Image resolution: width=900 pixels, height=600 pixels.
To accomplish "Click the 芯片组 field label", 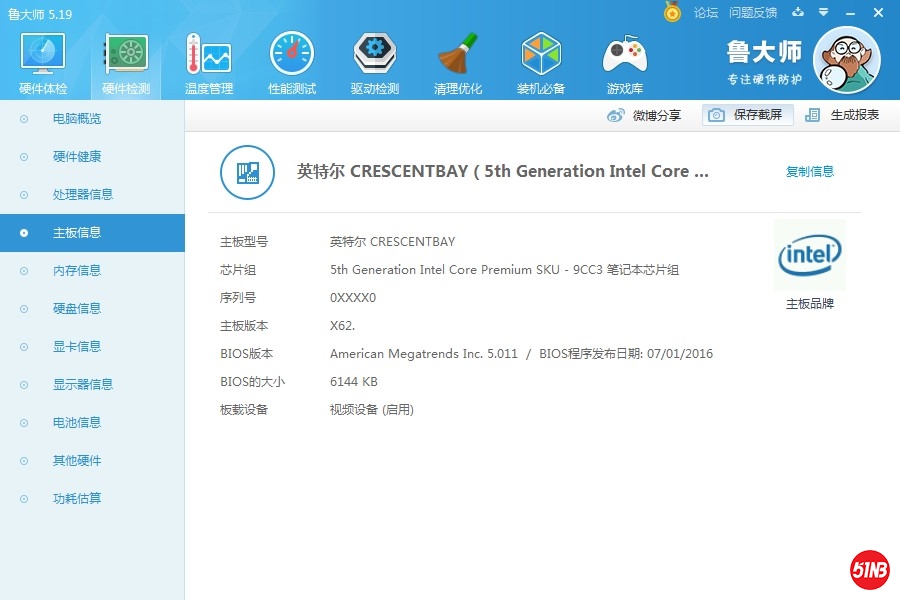I will coord(238,270).
